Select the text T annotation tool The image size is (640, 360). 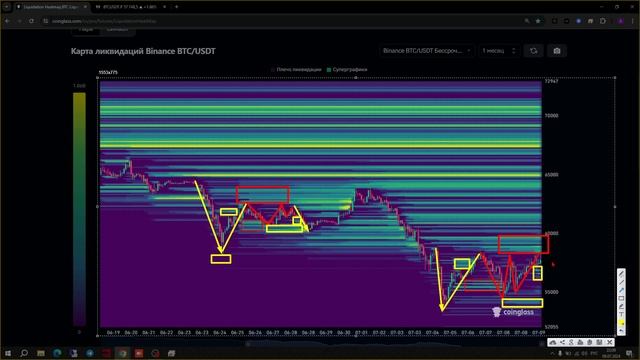(621, 315)
